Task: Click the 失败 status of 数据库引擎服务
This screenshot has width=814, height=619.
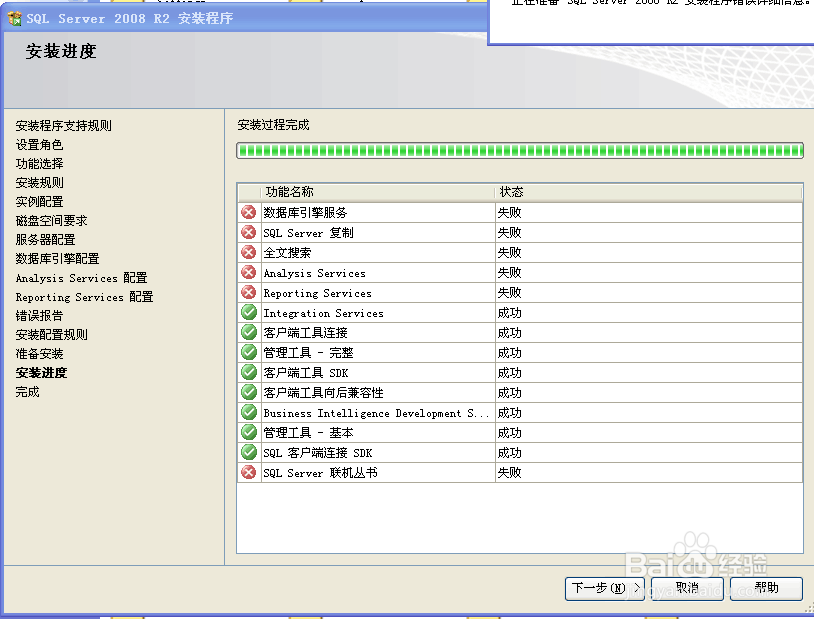Action: [509, 212]
